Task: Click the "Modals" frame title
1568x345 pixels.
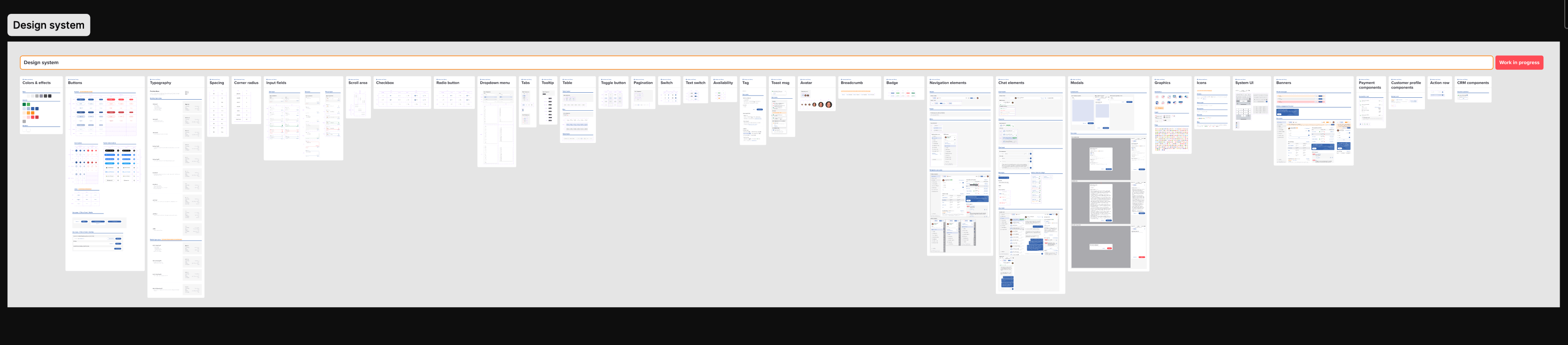Action: click(x=1077, y=83)
